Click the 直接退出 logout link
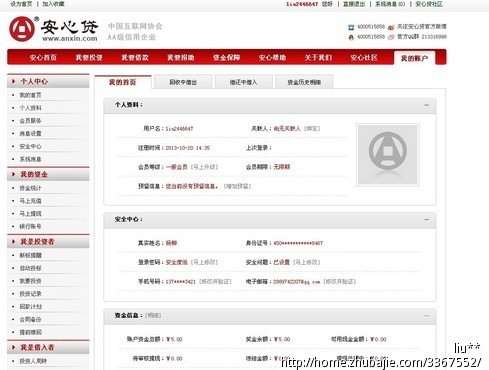The image size is (489, 370). click(354, 4)
